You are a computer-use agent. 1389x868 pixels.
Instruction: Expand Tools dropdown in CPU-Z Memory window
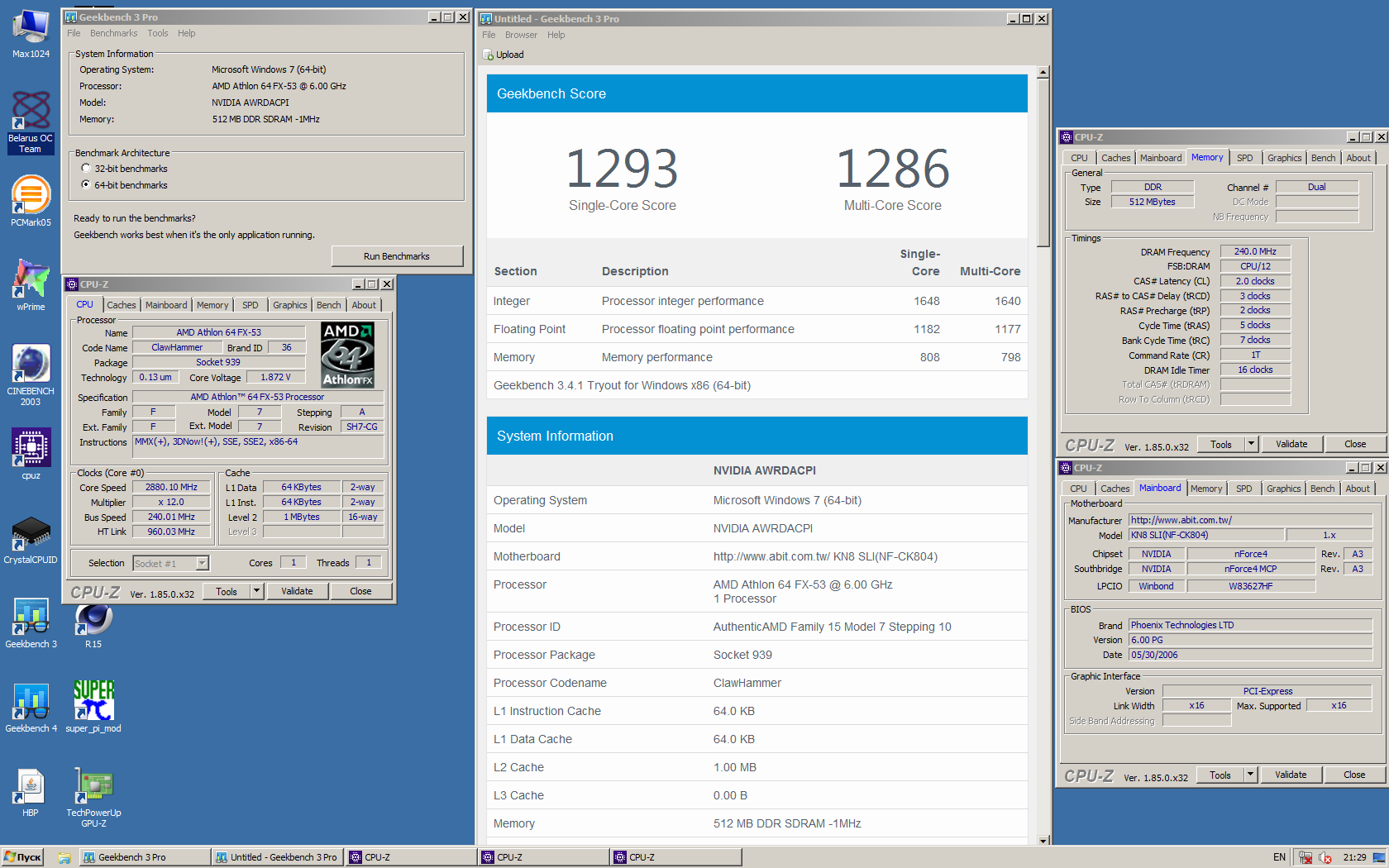click(1251, 444)
